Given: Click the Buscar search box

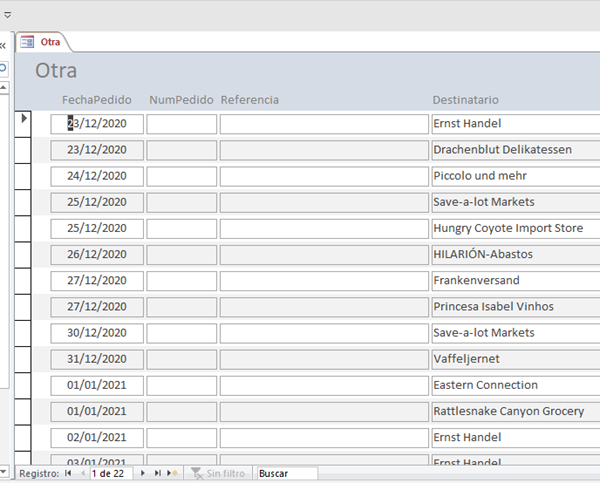Looking at the screenshot, I should click(x=287, y=473).
